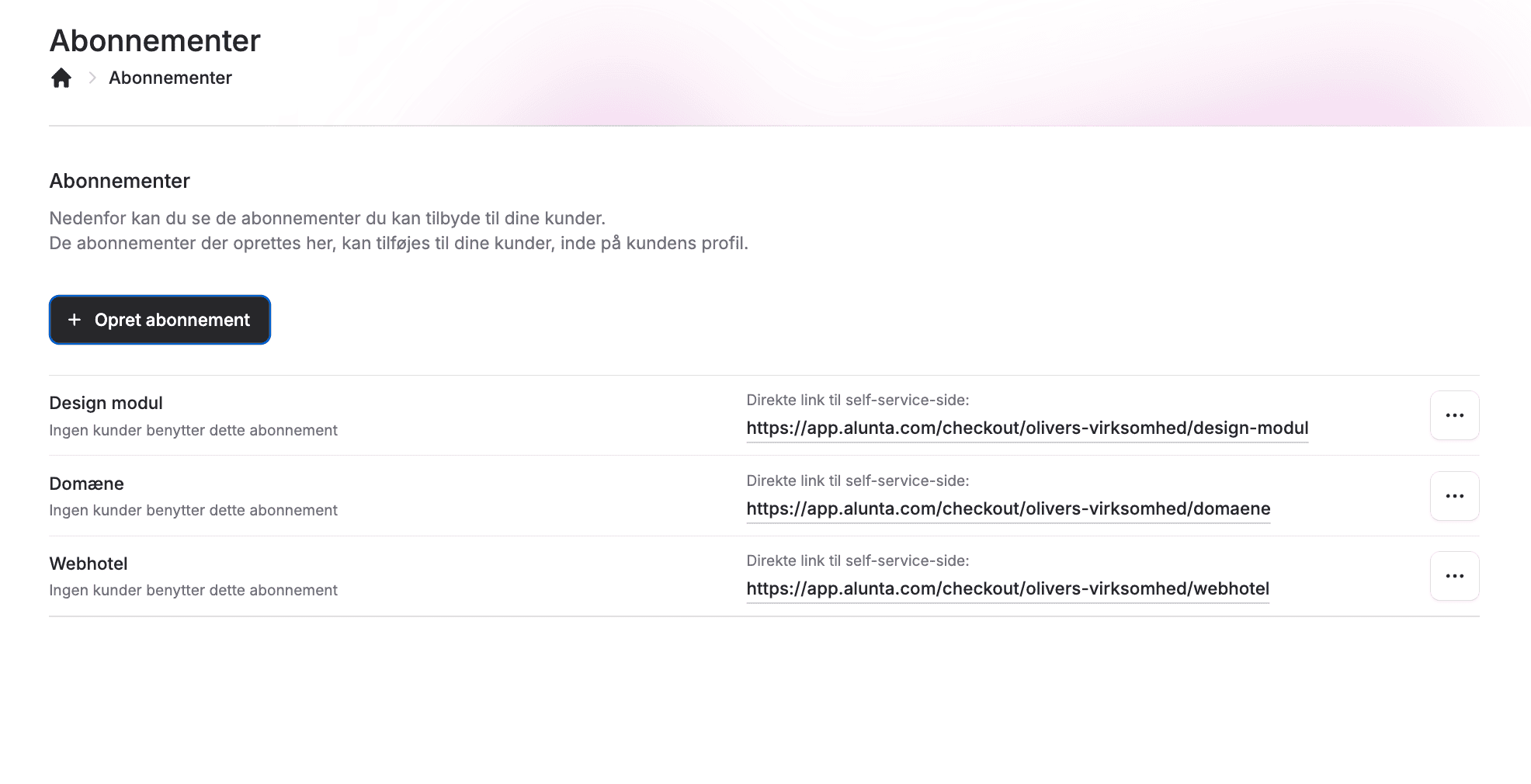Select the Webhotel subscription name
Viewport: 1531px width, 784px height.
coord(88,564)
